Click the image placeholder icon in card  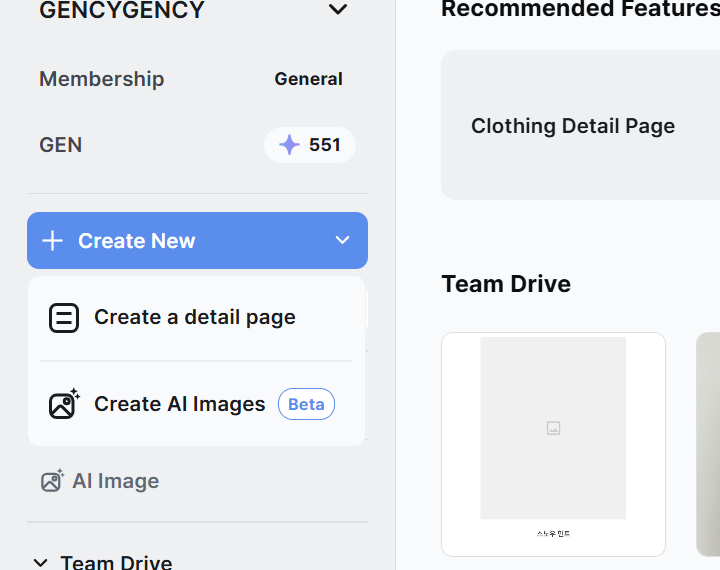(553, 428)
